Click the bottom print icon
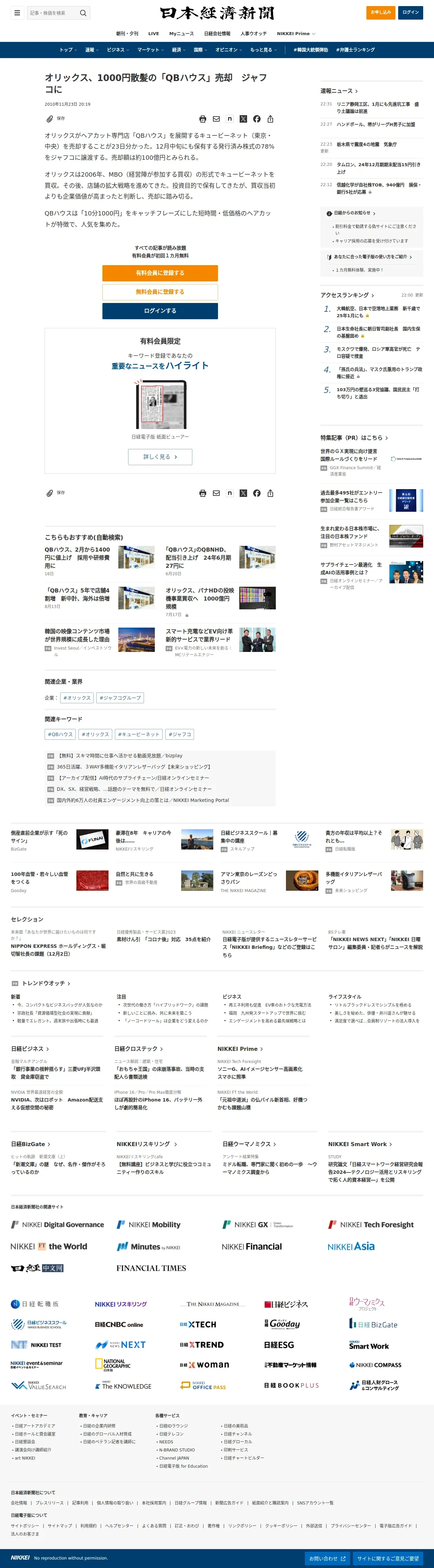The height and width of the screenshot is (1568, 434). point(203,494)
